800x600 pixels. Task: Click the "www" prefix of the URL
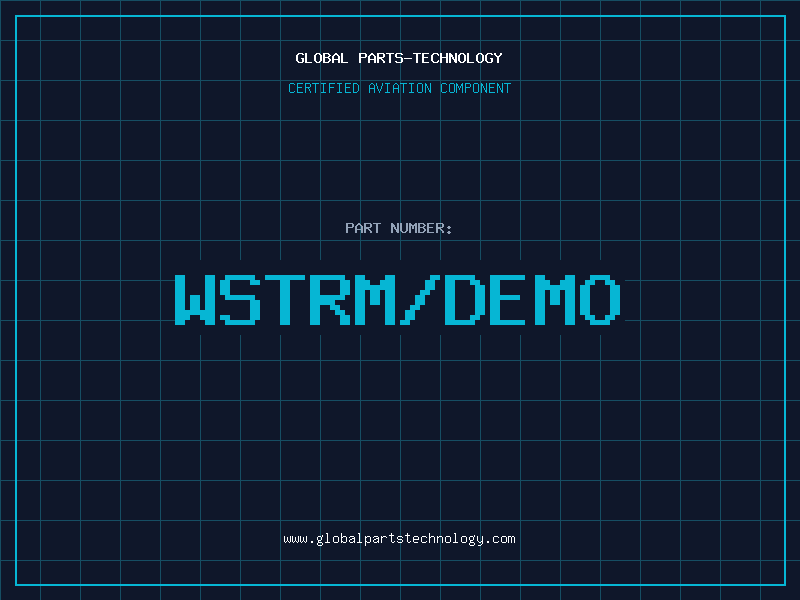tap(295, 539)
